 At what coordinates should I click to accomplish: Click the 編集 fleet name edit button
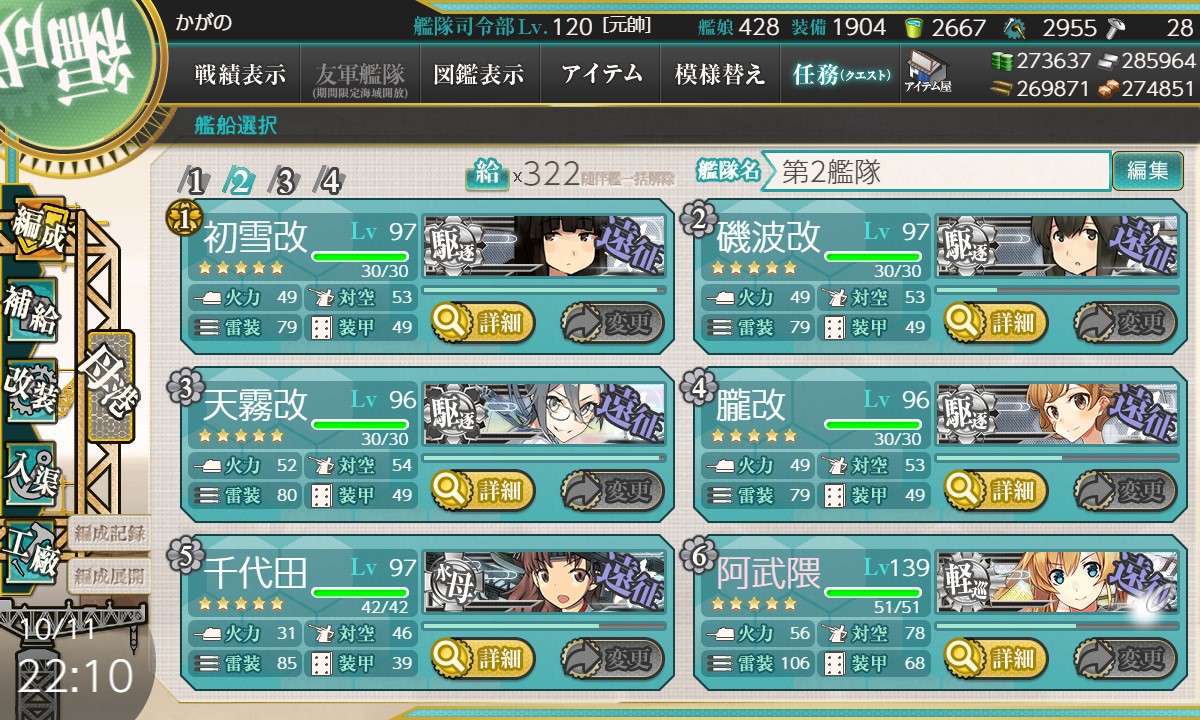tap(1147, 171)
